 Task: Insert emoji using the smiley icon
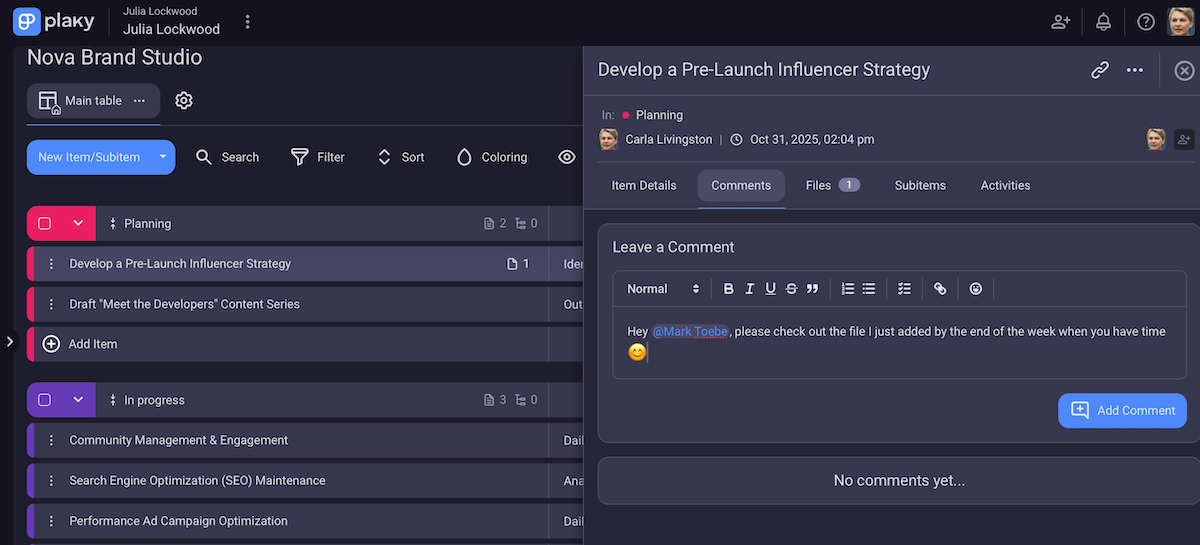point(975,289)
